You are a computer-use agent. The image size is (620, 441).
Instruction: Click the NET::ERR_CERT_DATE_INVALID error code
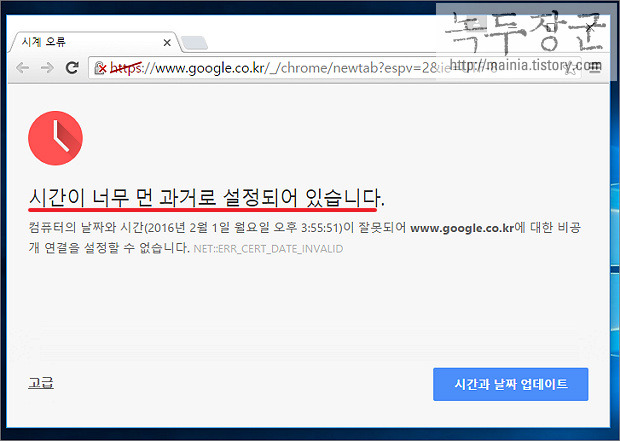click(268, 249)
